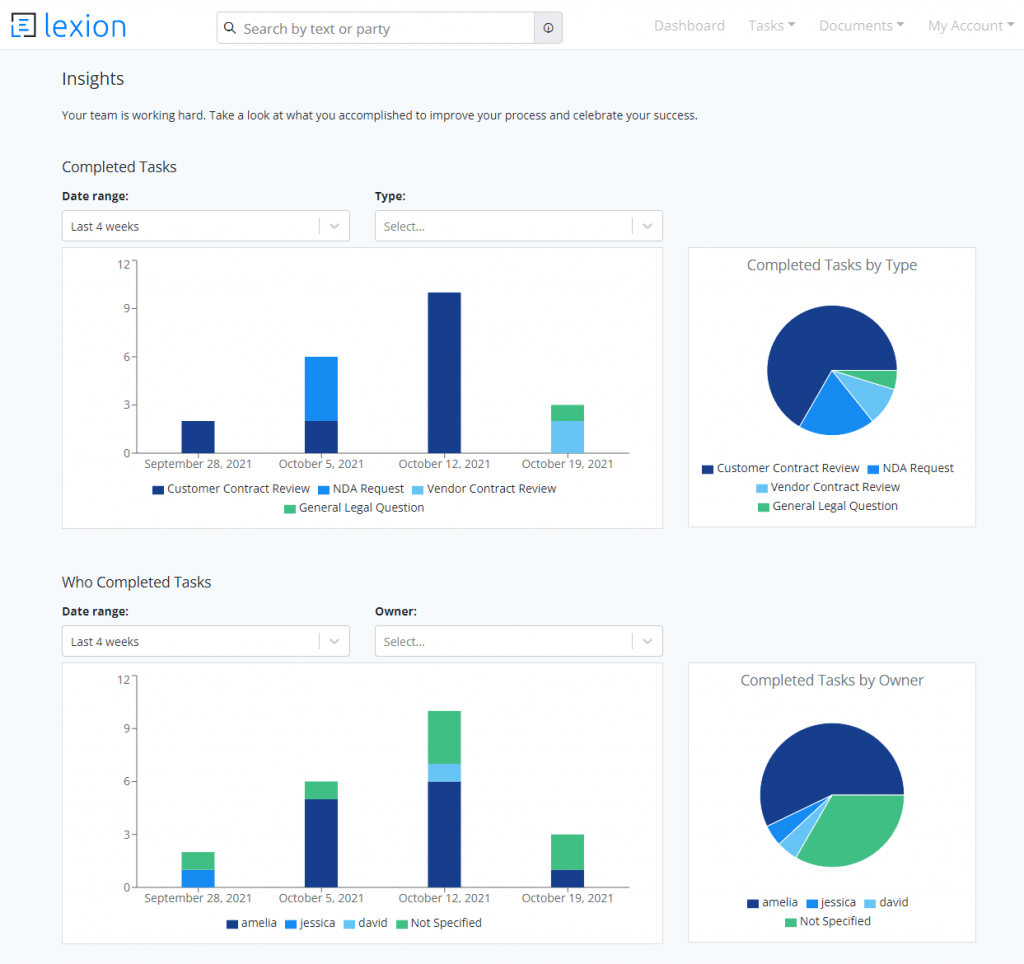Toggle amelia series in owner bar legend
Viewport: 1024px width, 964px height.
tap(252, 923)
